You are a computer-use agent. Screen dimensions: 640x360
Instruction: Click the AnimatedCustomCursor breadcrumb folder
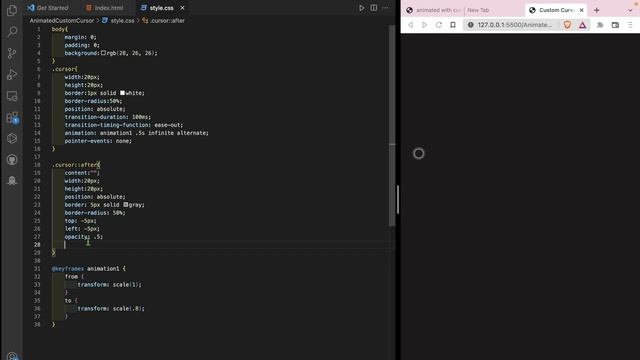pyautogui.click(x=62, y=20)
